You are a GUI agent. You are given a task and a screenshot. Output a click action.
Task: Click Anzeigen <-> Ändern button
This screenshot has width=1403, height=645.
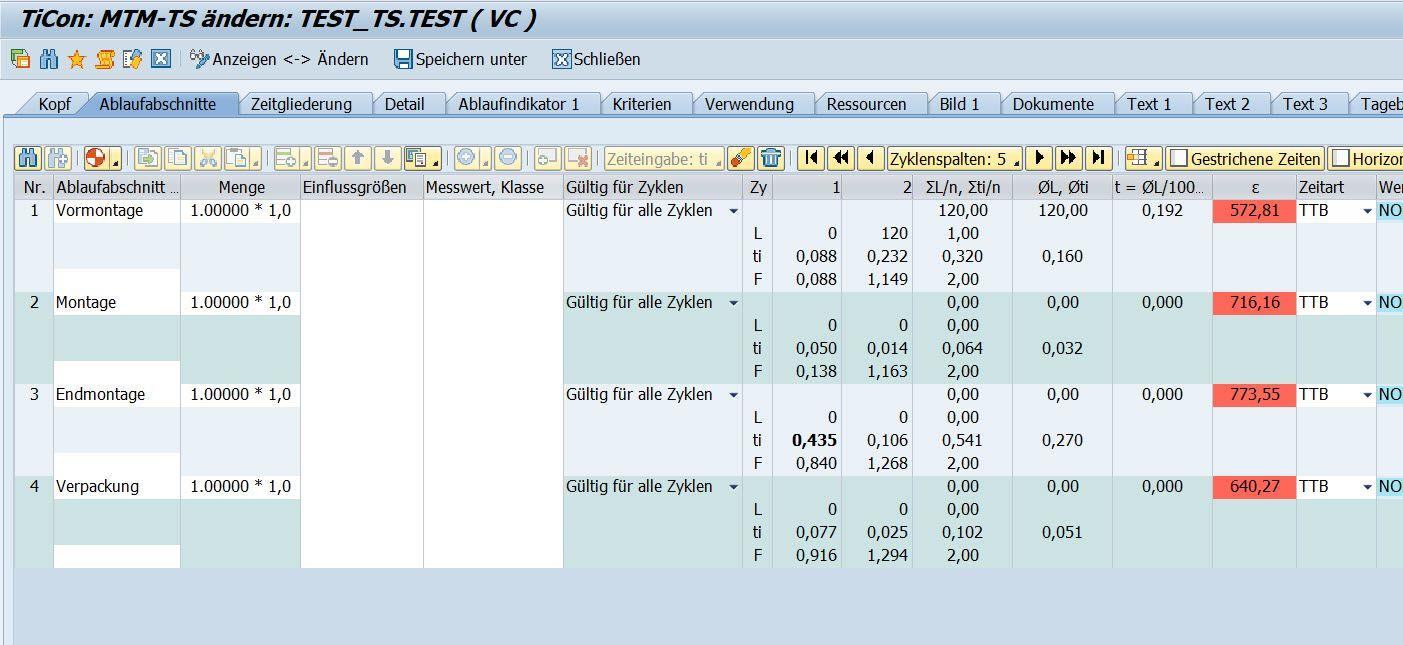tap(279, 59)
